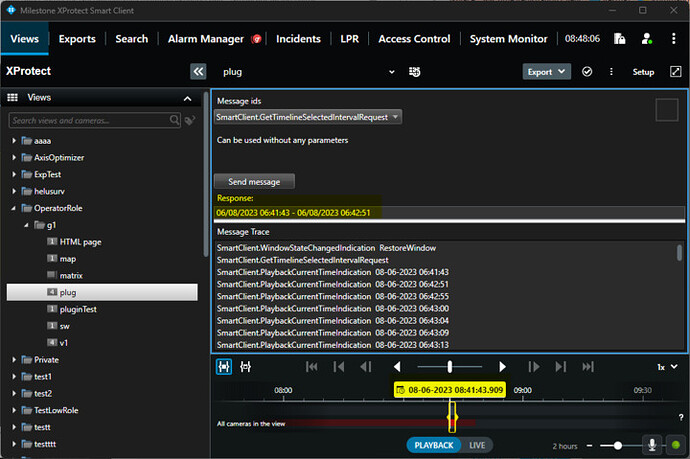Viewport: 690px width, 459px height.
Task: Expand the TestLowRole folder
Action: coord(14,410)
